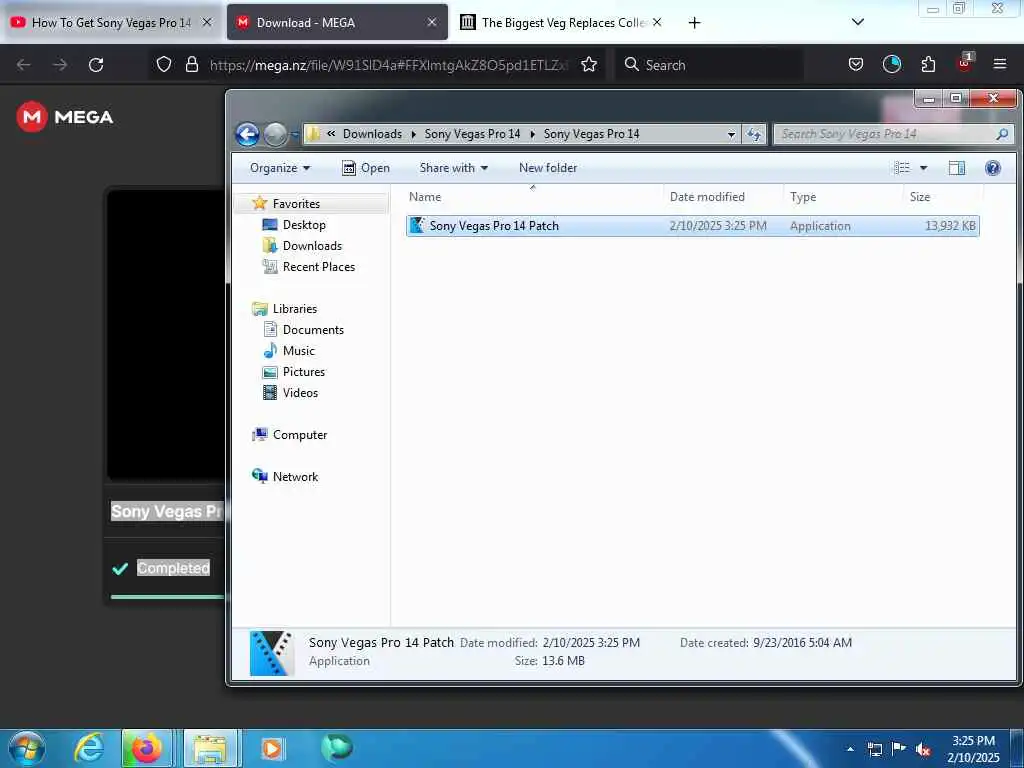Click the mega.nz URL address field
This screenshot has width=1024, height=768.
point(389,65)
